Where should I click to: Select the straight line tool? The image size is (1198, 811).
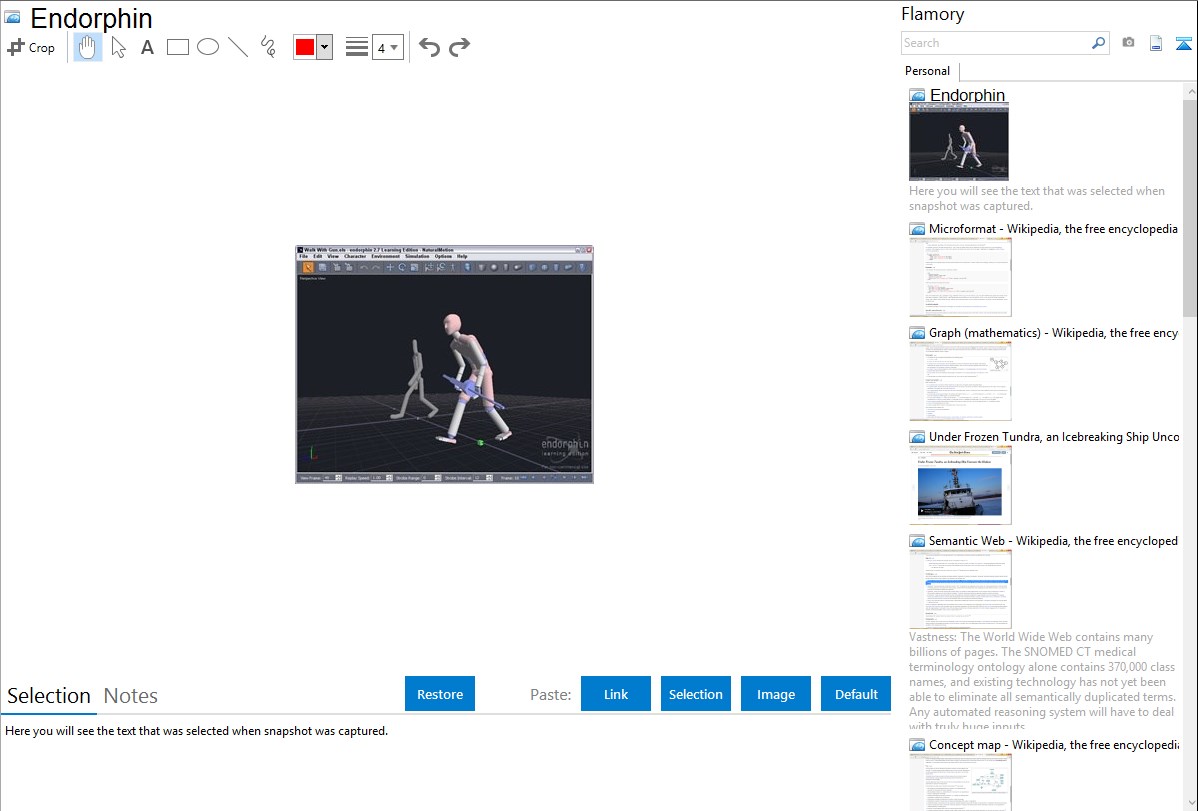point(238,47)
